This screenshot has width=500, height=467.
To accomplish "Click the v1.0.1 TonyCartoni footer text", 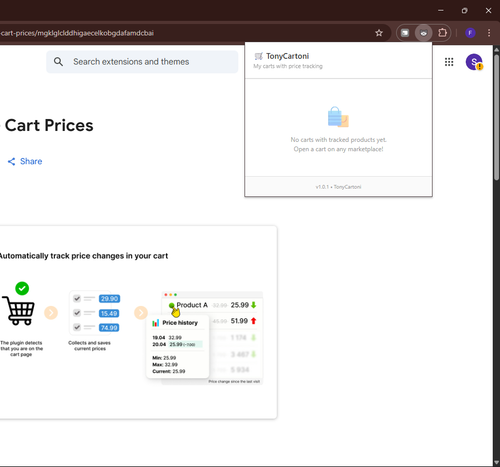I will coord(338,187).
